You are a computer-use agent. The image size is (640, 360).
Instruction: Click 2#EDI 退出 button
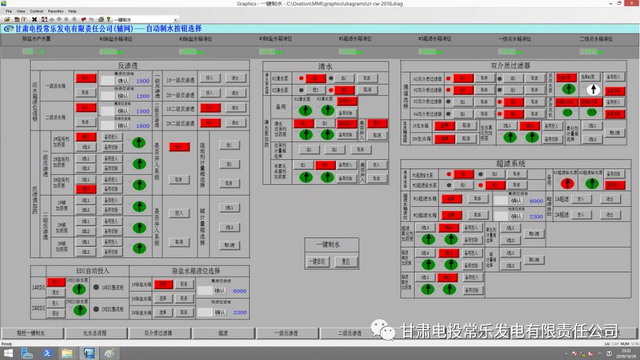pyautogui.click(x=56, y=313)
